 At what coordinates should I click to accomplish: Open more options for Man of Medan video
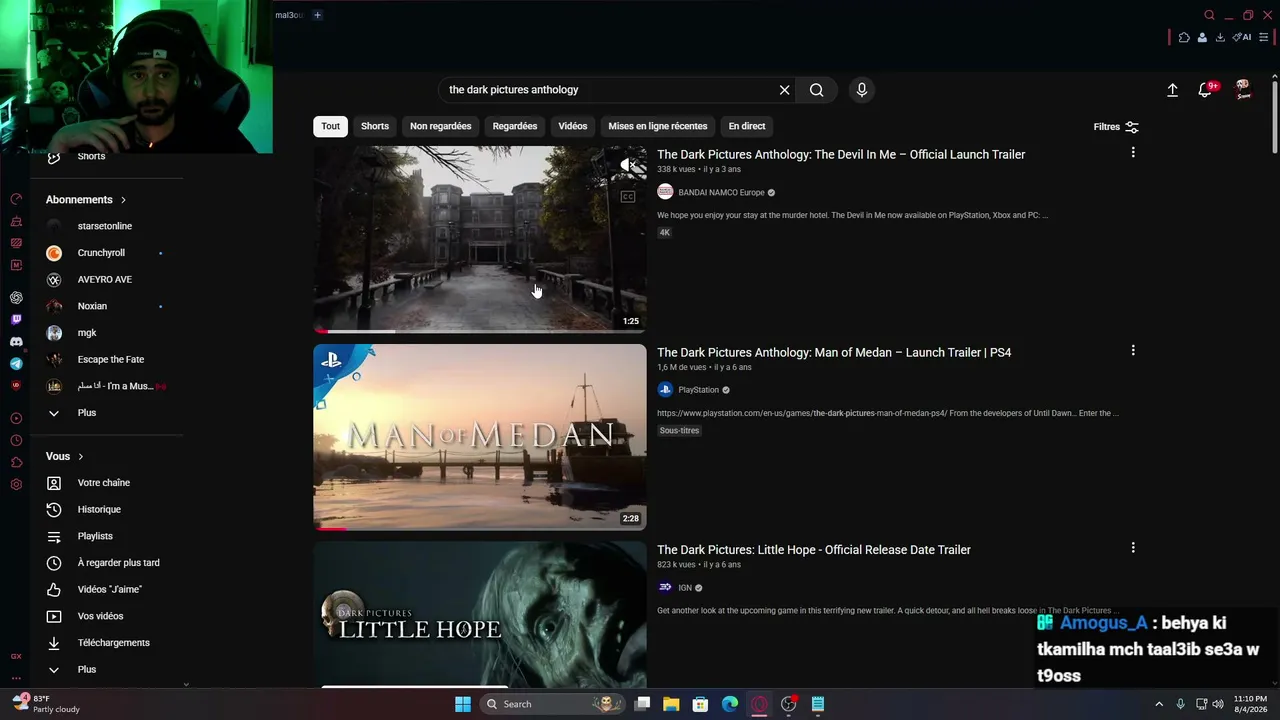click(x=1133, y=350)
